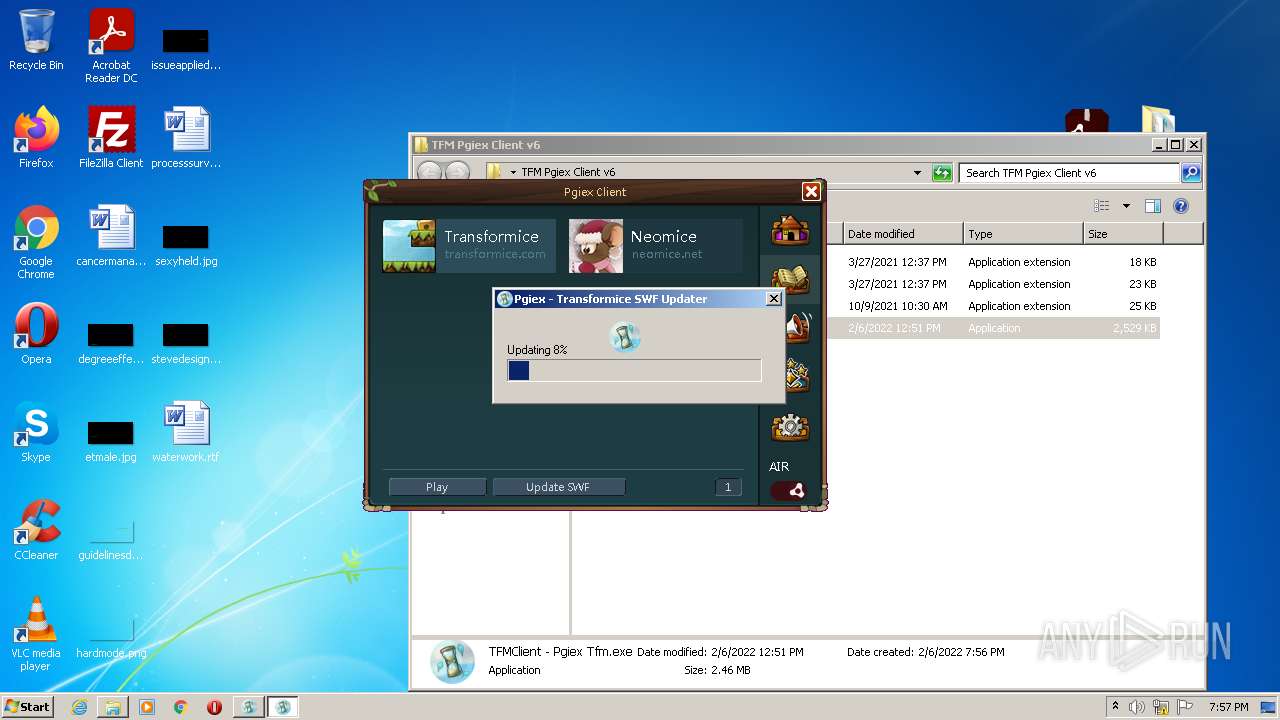The width and height of the screenshot is (1280, 720).
Task: Click the number 1 box in Pgiex Client
Action: [x=728, y=487]
